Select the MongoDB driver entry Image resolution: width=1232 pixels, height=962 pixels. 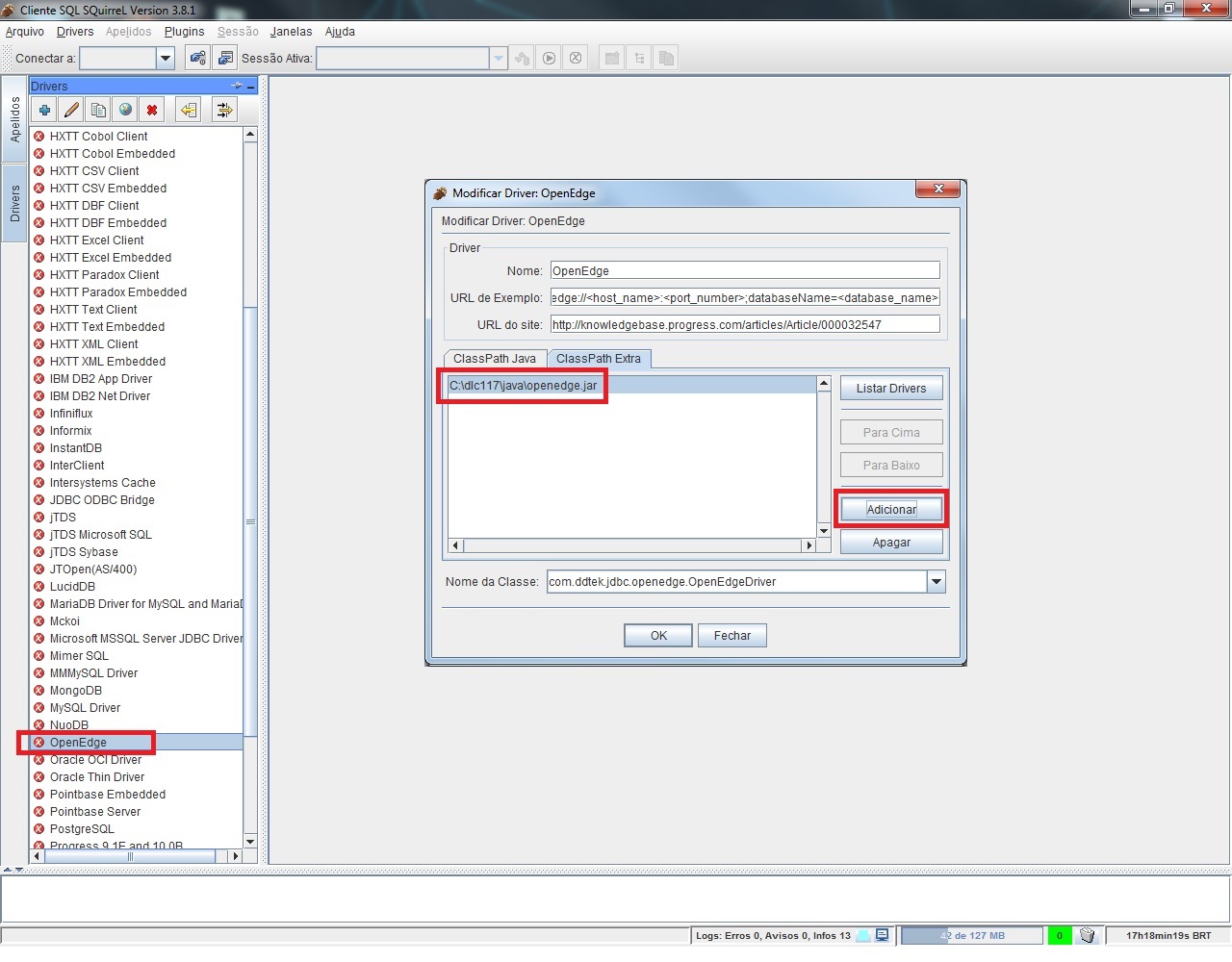(137, 690)
